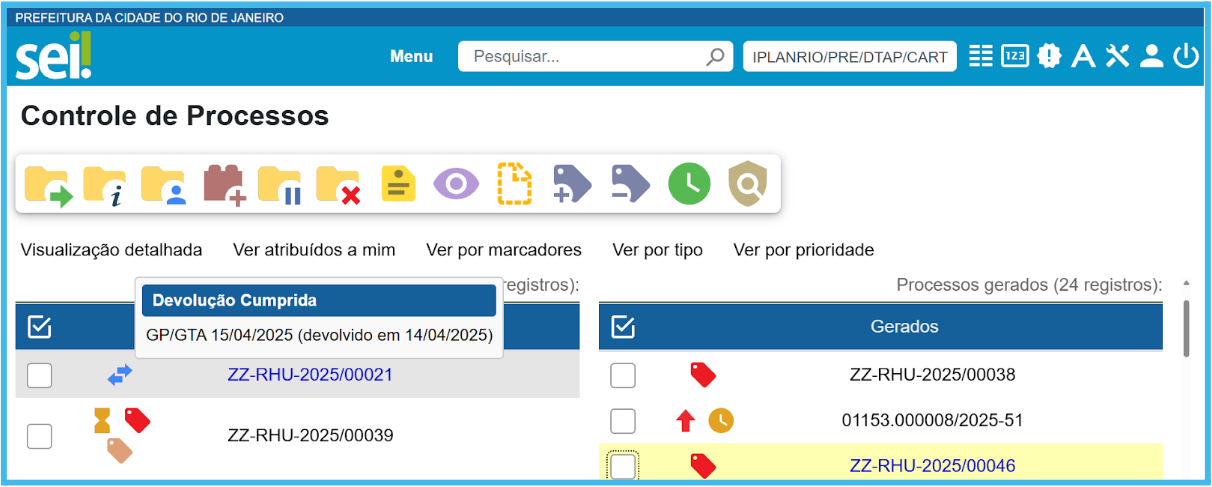Switch to Ver por prioridade view

tap(803, 250)
